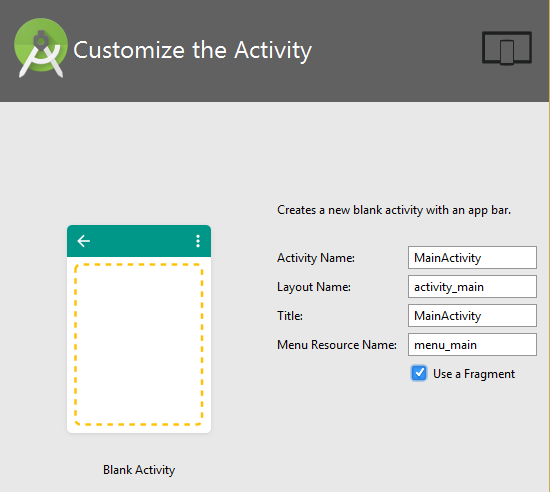The width and height of the screenshot is (550, 492).
Task: Select the Menu Resource Name field
Action: (x=472, y=345)
